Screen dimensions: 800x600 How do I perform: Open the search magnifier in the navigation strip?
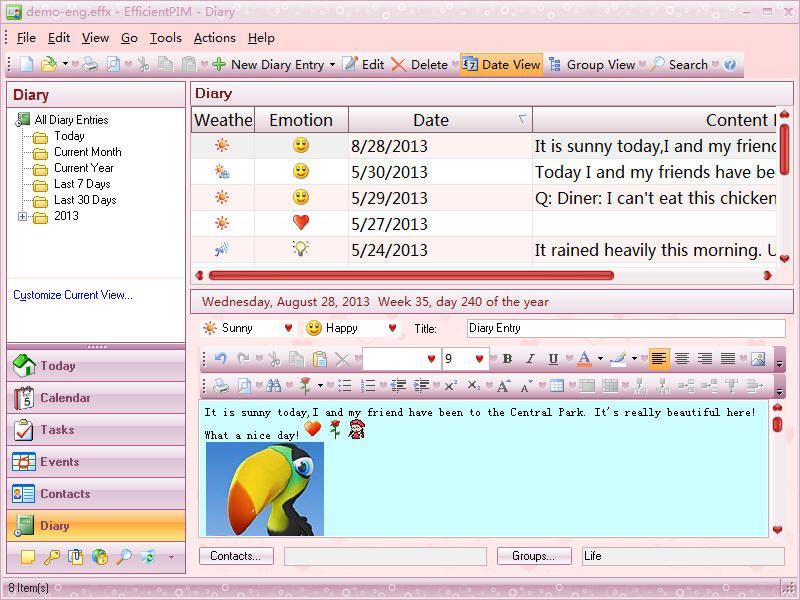point(123,557)
